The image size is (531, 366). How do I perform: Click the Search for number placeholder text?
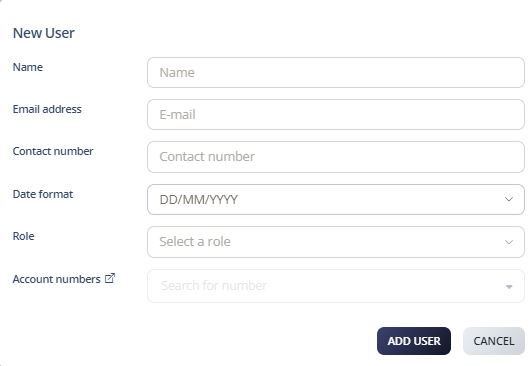click(214, 286)
